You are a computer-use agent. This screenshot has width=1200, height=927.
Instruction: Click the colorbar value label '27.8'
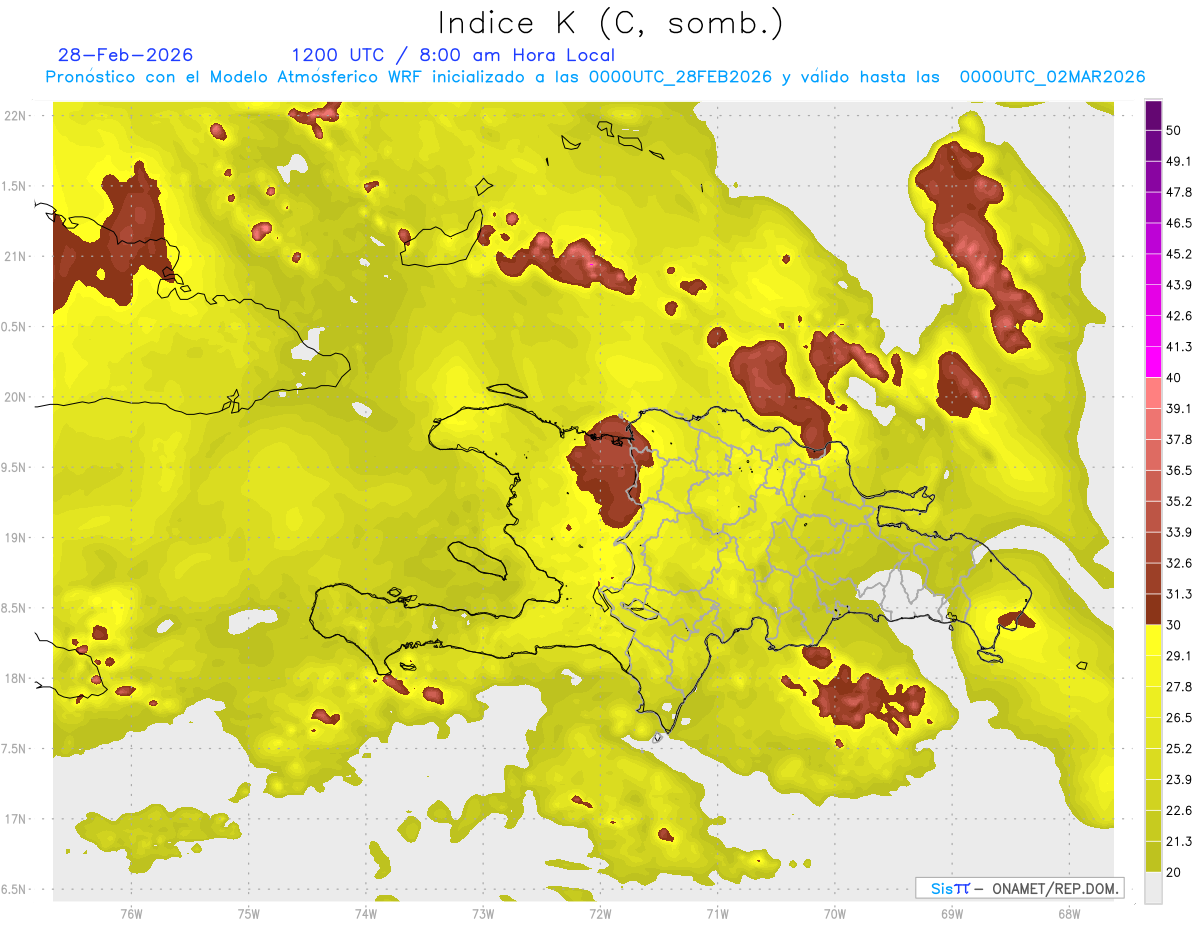click(1179, 686)
